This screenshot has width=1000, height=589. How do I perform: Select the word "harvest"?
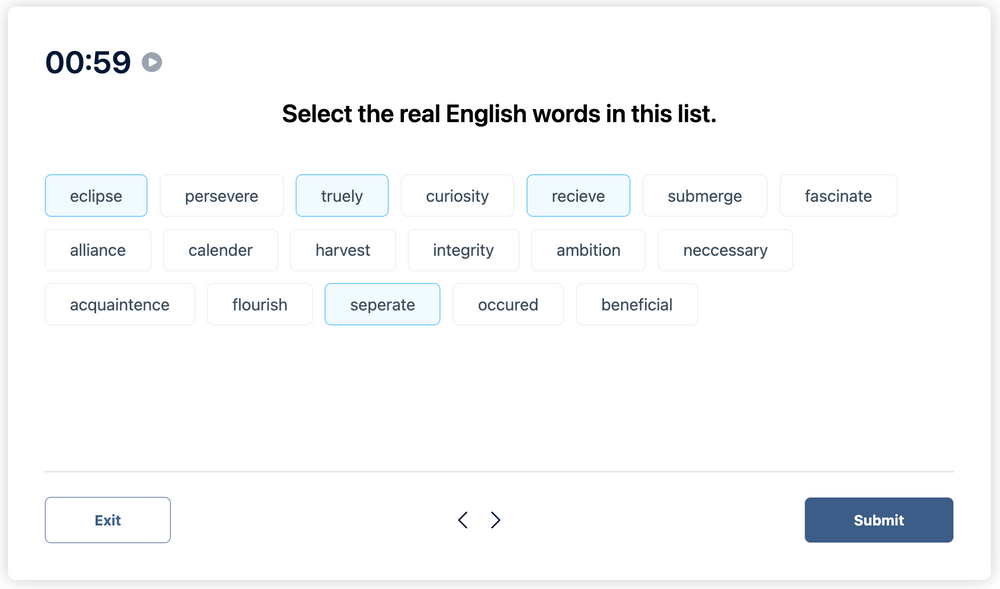[343, 249]
